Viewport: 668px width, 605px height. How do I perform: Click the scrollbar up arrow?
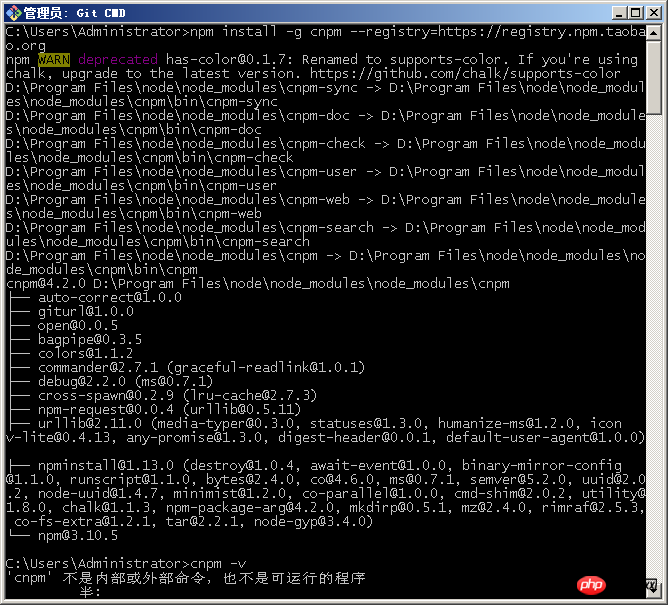click(x=653, y=33)
